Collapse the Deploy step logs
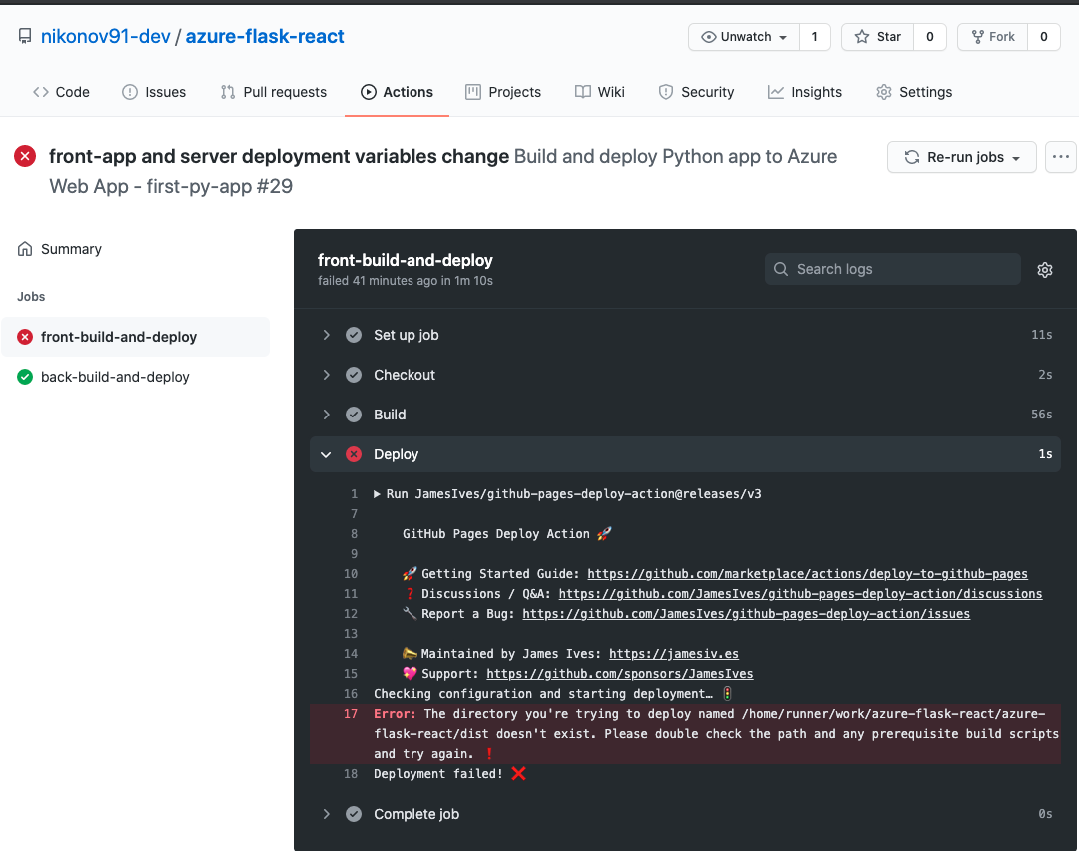 coord(326,453)
